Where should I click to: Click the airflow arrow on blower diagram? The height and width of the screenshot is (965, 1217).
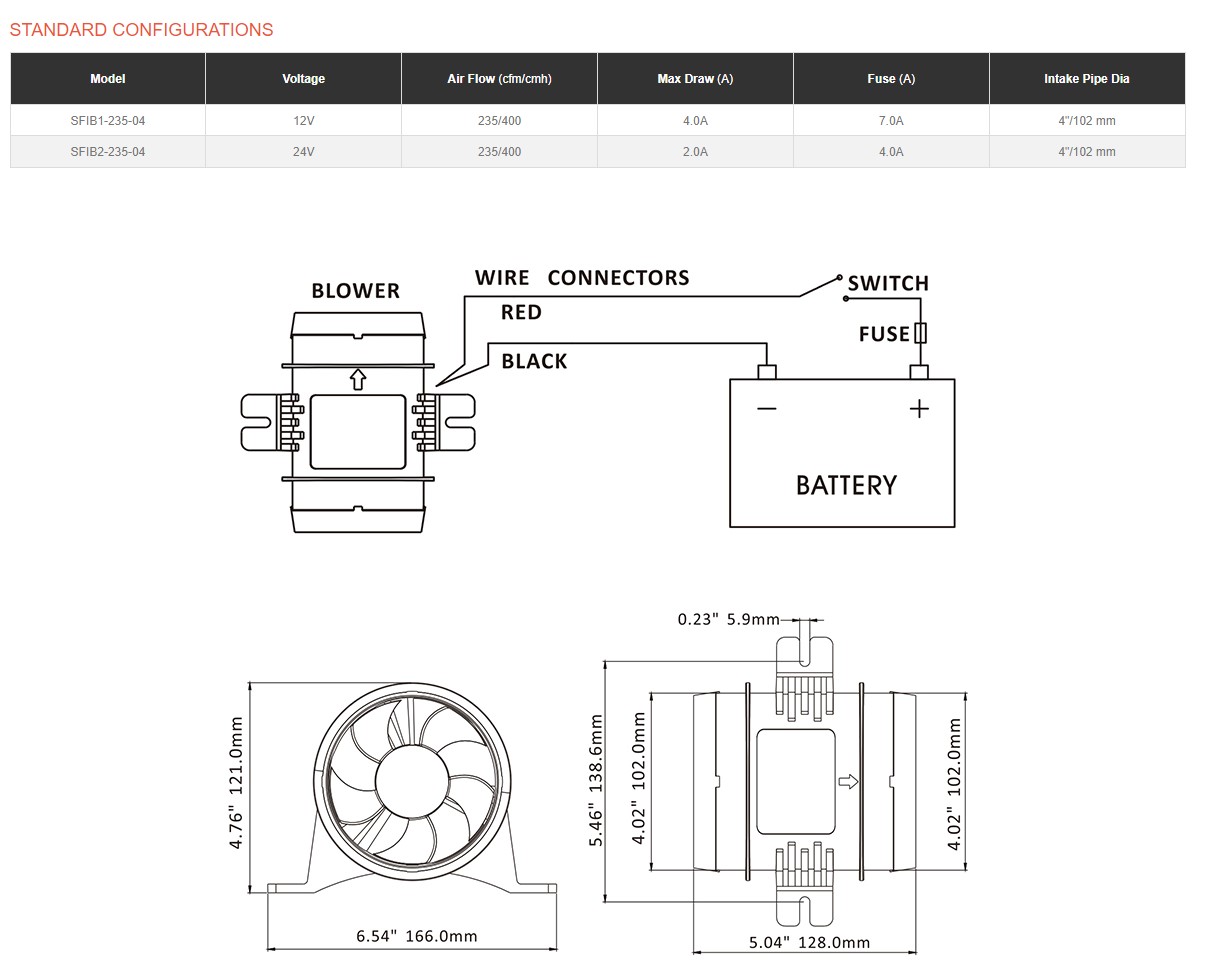click(x=358, y=379)
